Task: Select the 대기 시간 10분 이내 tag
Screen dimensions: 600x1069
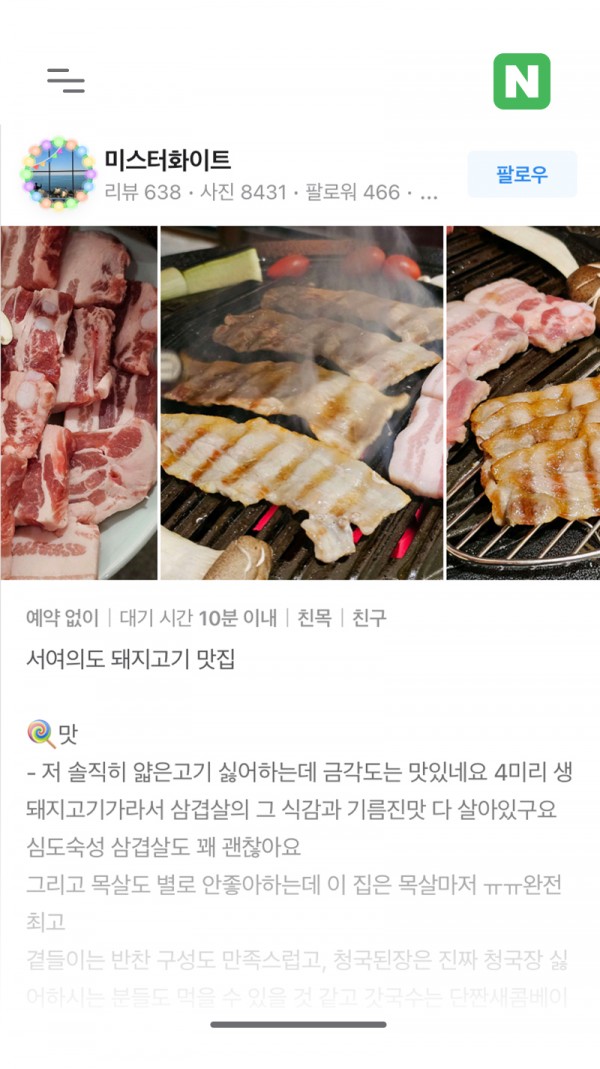Action: [198, 618]
